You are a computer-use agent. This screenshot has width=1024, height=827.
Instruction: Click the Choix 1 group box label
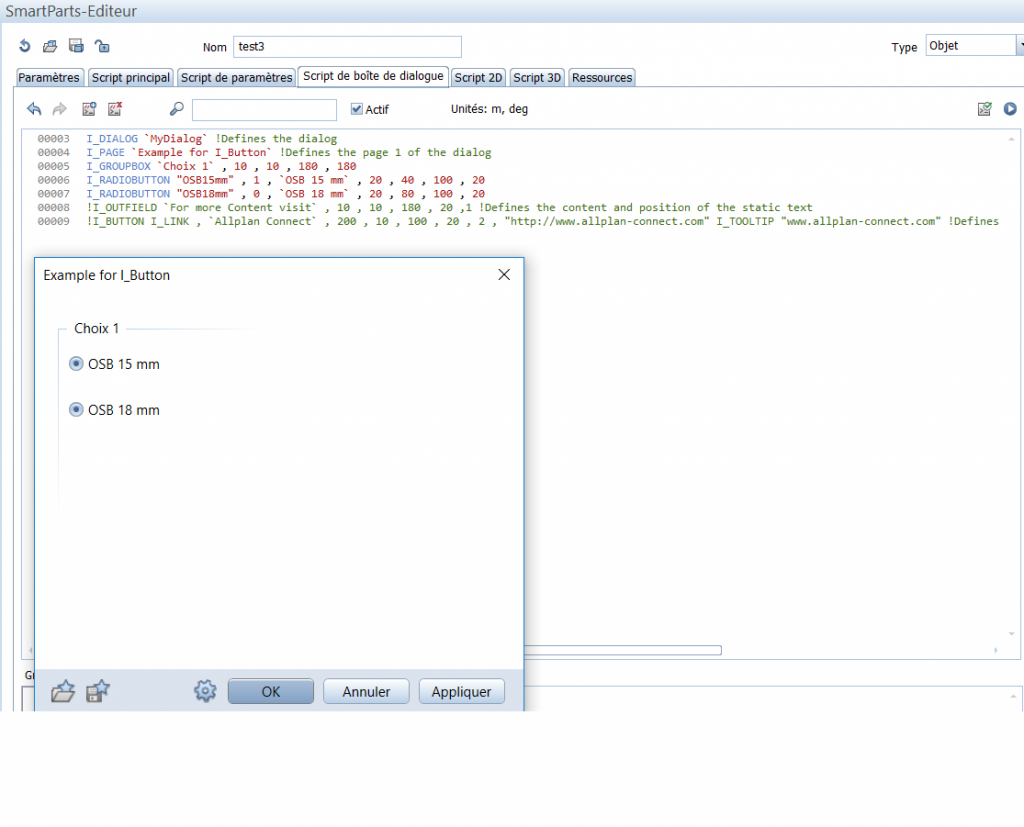point(97,328)
